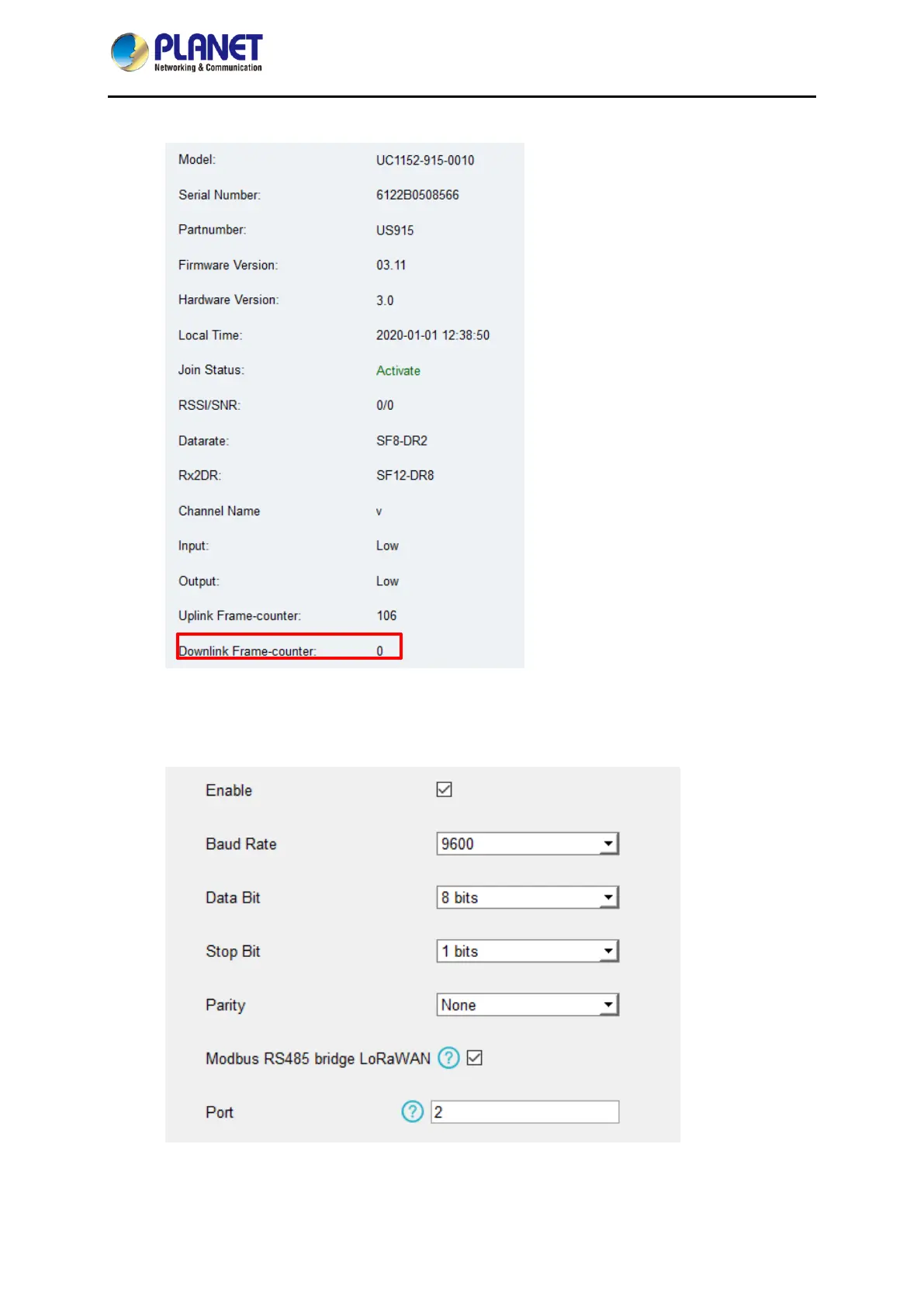Screen dimensions: 924x1307
Task: Click the Firmware Version value 03.11
Action: pyautogui.click(x=391, y=265)
